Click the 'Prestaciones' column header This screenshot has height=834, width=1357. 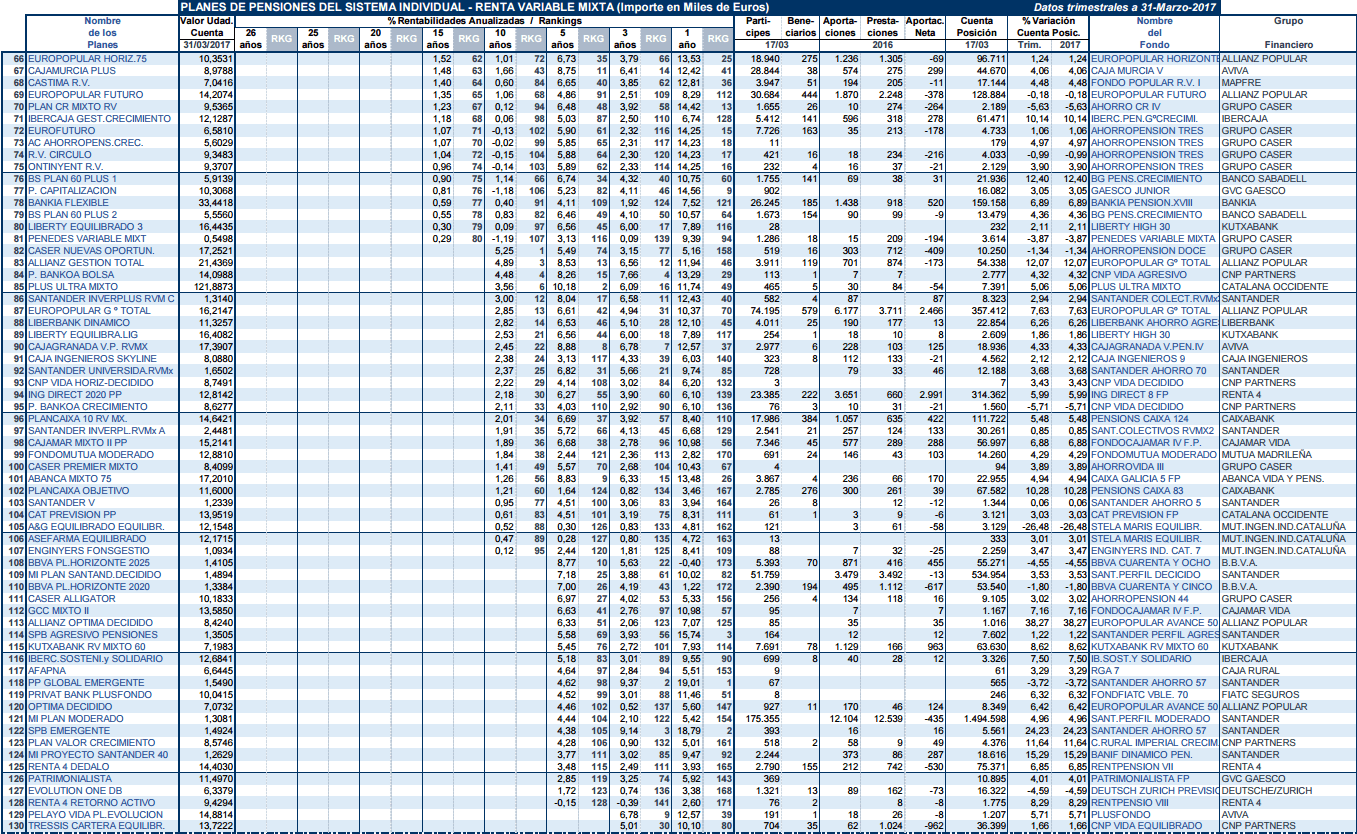tap(882, 27)
